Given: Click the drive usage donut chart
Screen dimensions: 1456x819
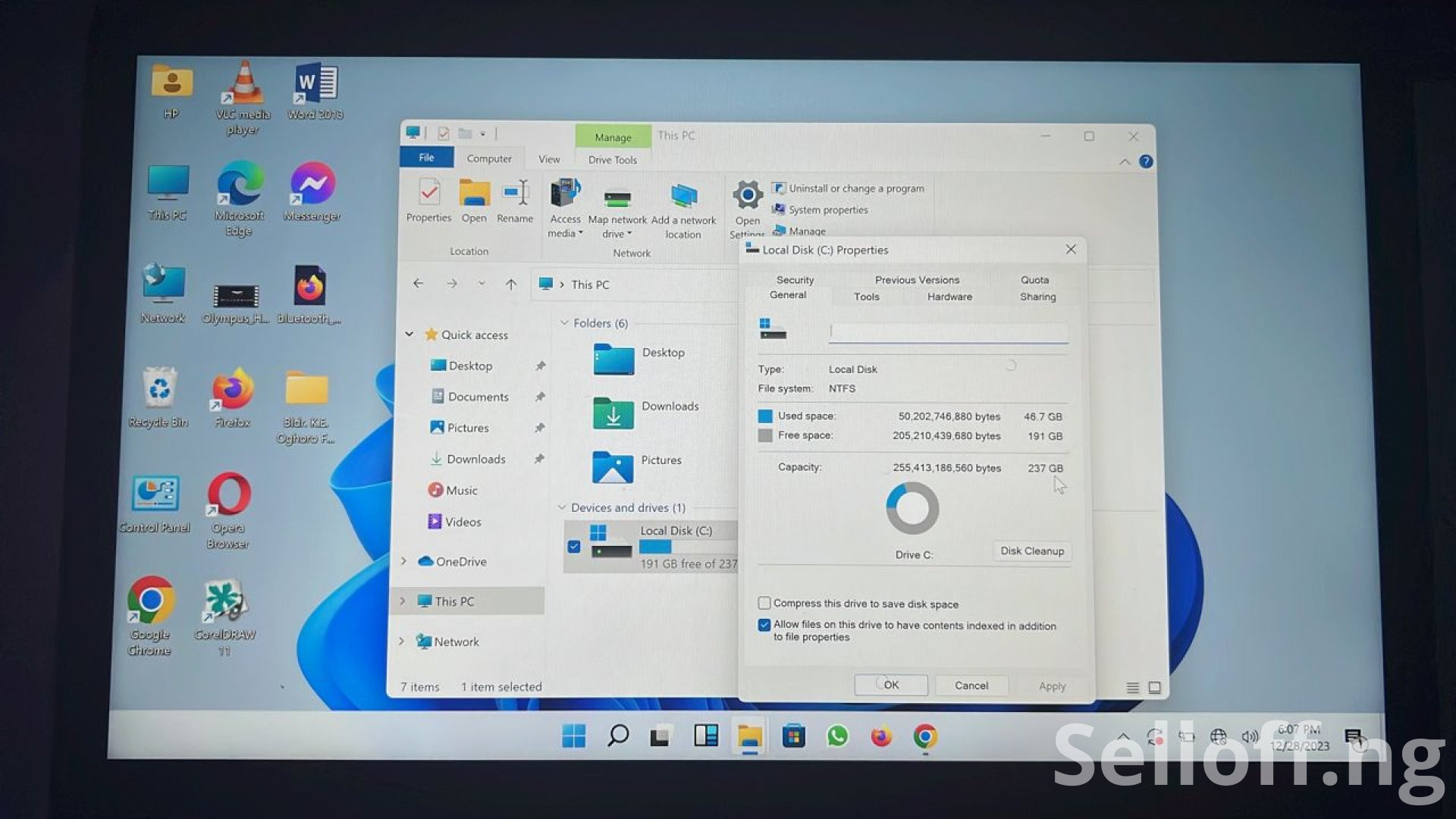Looking at the screenshot, I should click(912, 508).
